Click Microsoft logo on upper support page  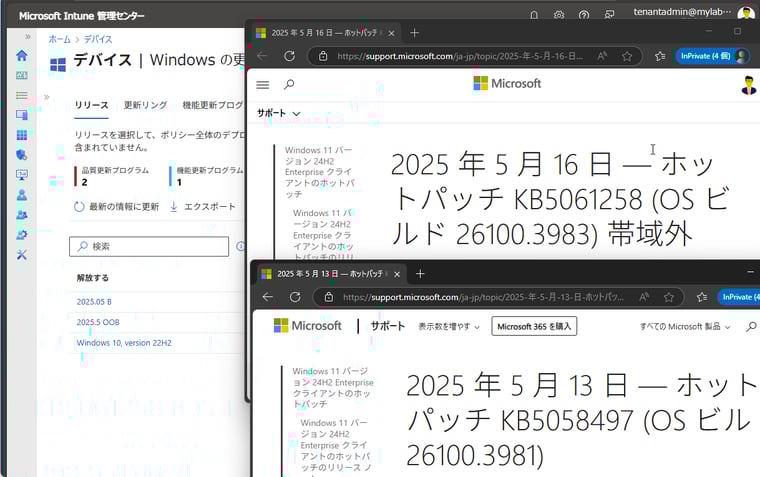click(x=507, y=83)
